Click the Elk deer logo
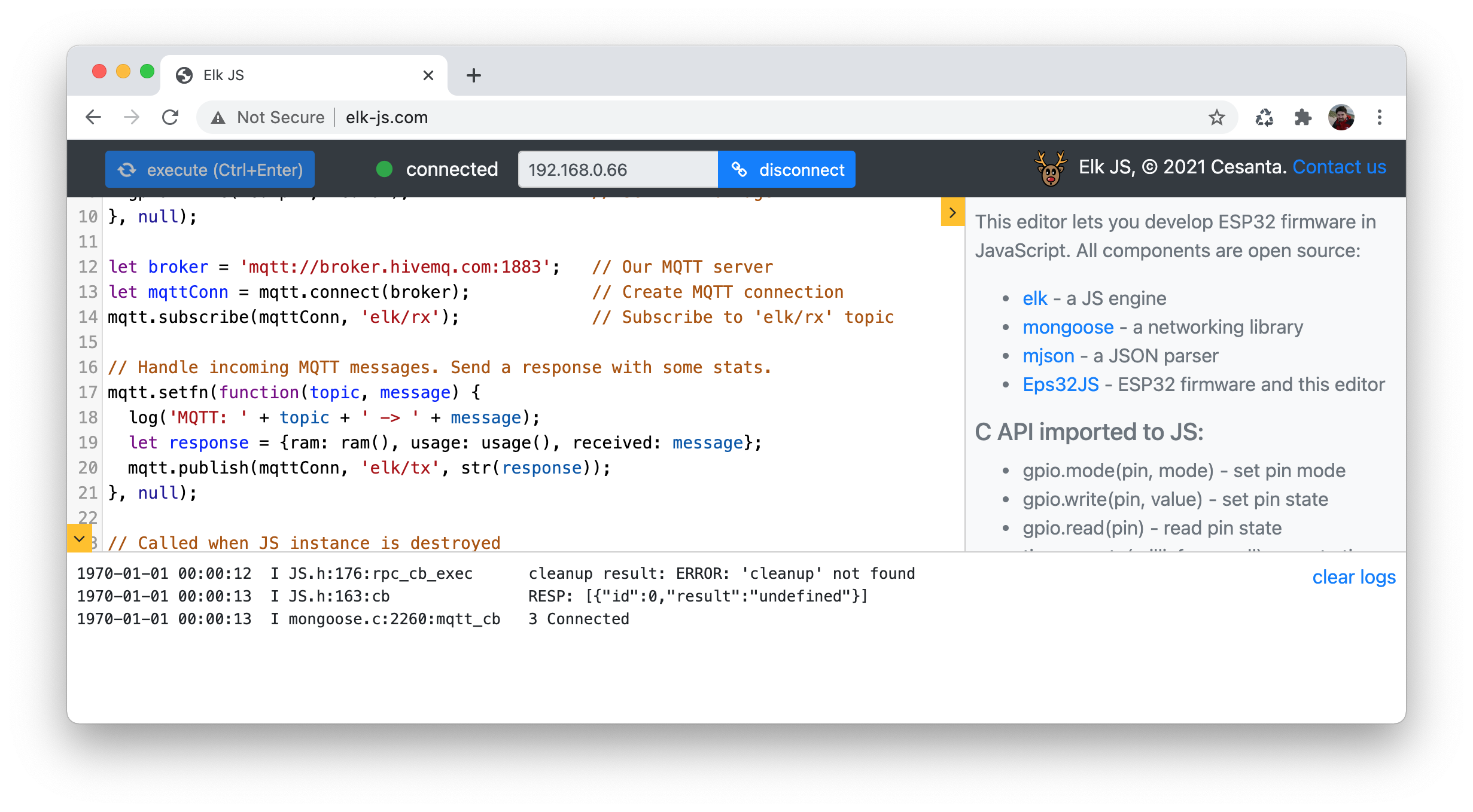Image resolution: width=1473 pixels, height=812 pixels. 1051,169
